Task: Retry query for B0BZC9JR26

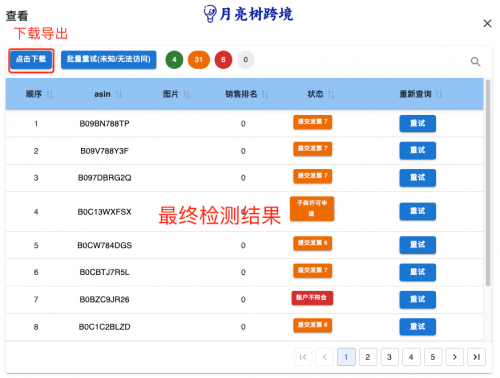Action: [x=417, y=299]
